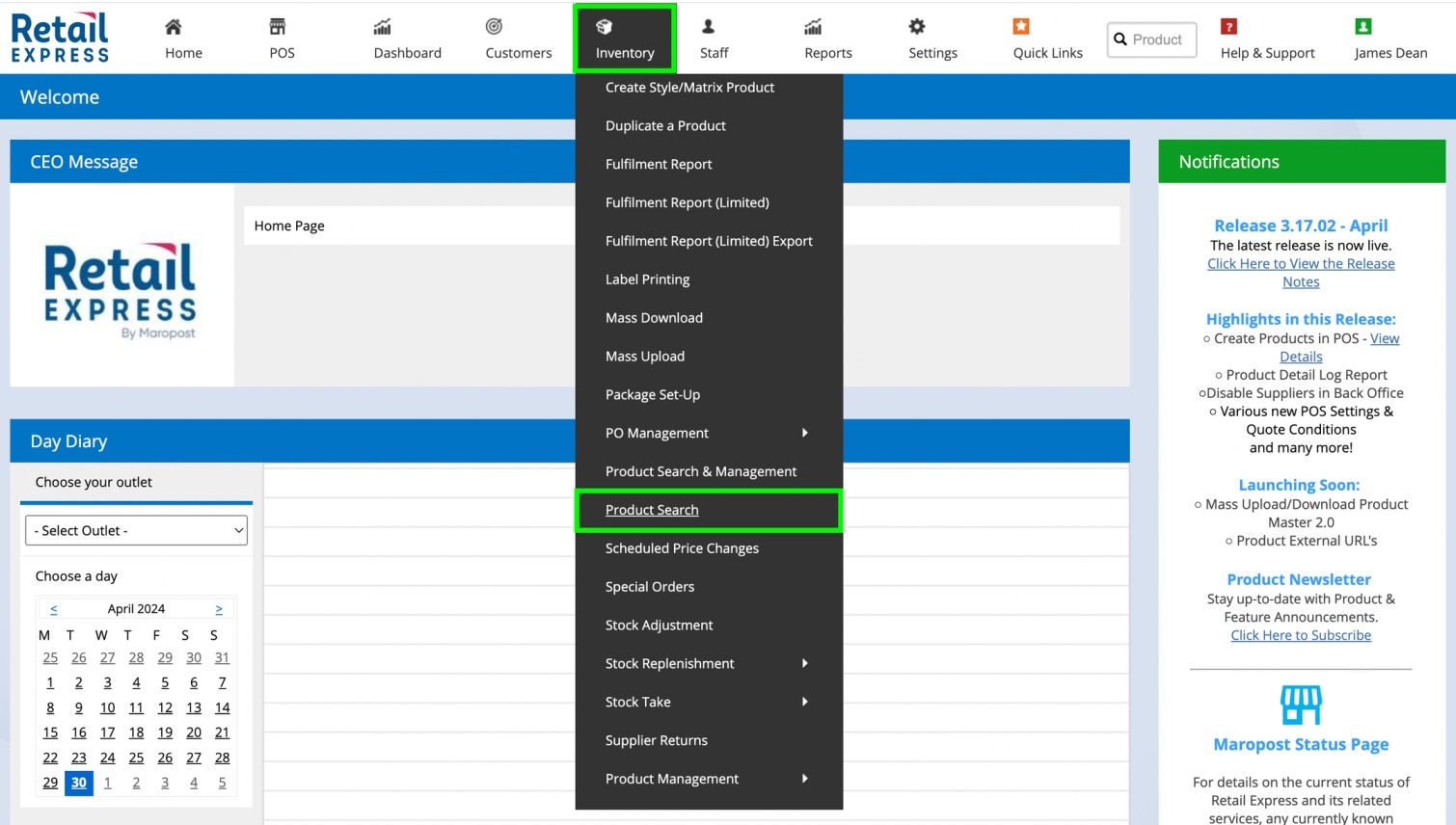Select Label Printing from the menu
This screenshot has height=825, width=1456.
(x=647, y=279)
